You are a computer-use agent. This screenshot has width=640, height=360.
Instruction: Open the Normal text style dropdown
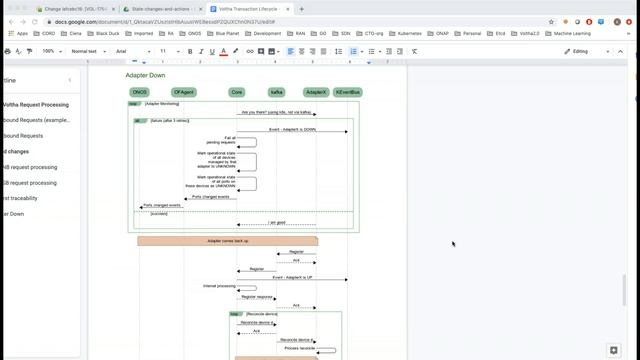89,51
